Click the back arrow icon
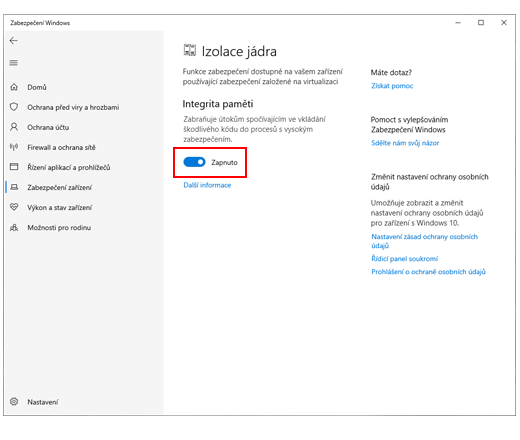520x440 pixels. point(14,41)
